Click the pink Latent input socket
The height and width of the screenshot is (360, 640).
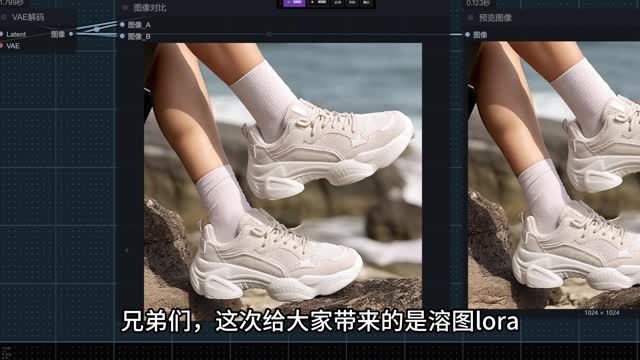1,34
